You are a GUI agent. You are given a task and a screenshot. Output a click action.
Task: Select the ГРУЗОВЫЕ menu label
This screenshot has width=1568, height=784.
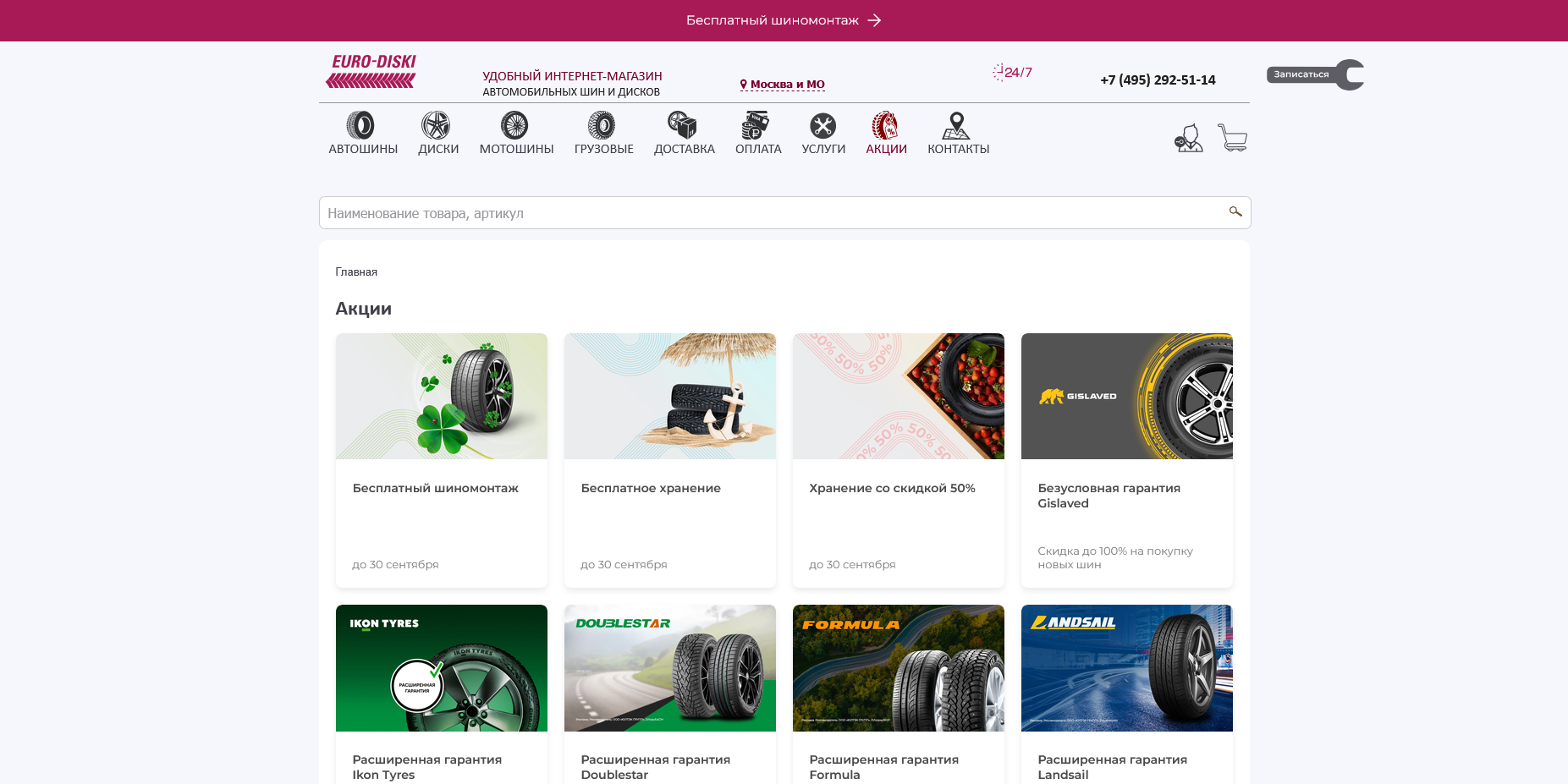604,149
